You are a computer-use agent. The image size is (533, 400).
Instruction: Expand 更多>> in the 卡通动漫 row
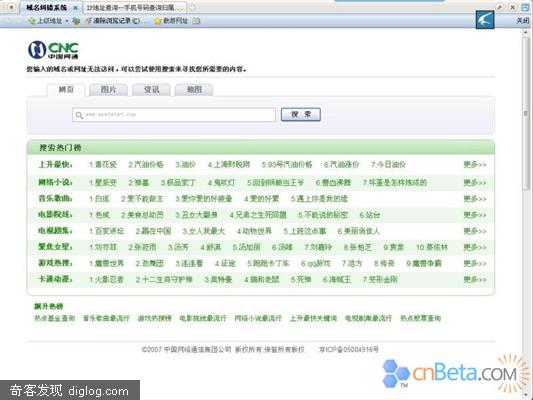tap(475, 279)
